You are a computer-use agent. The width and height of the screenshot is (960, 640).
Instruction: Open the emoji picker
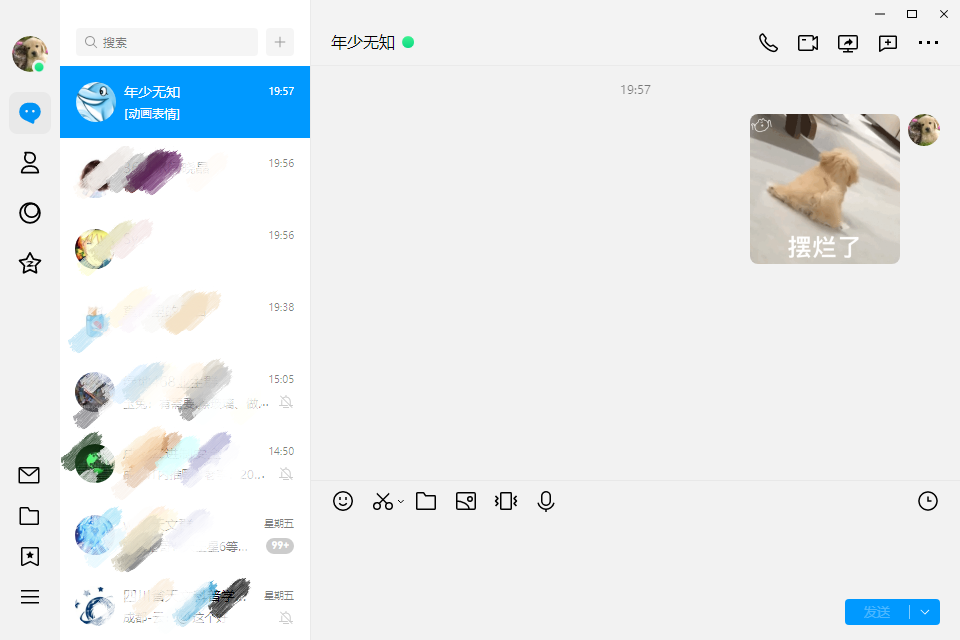pos(343,501)
